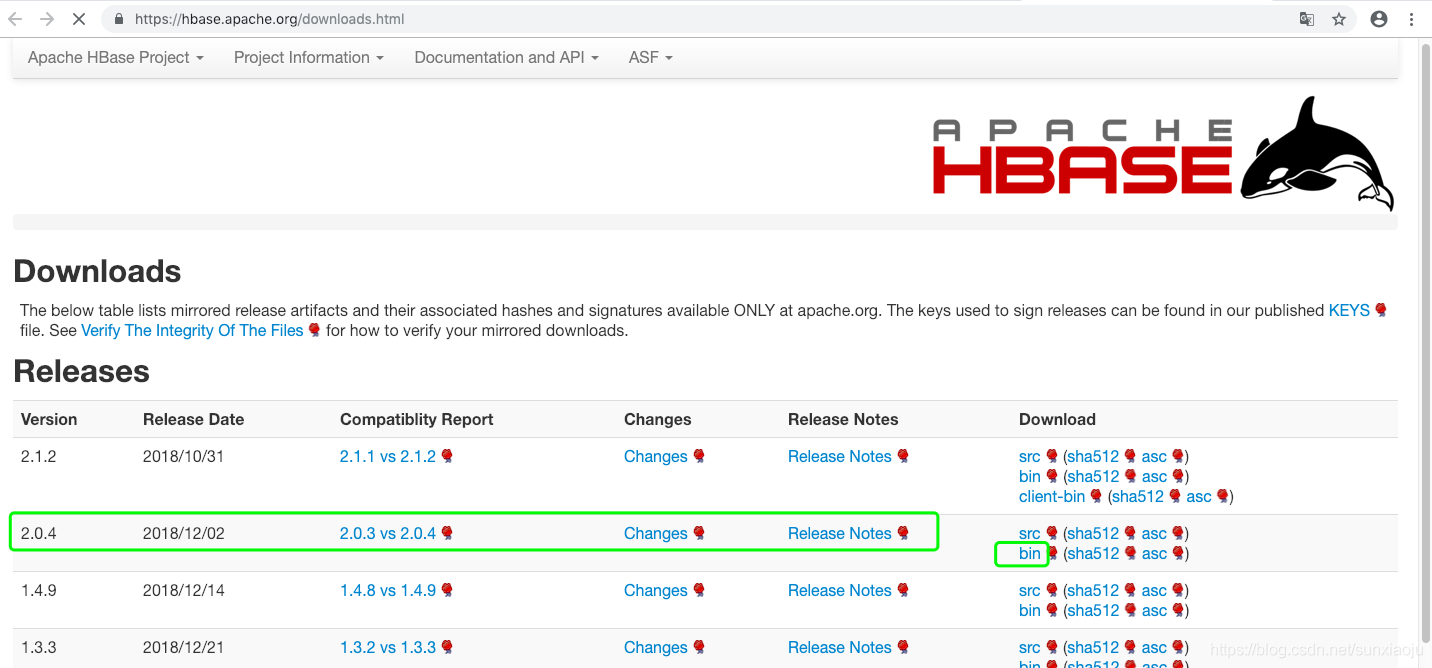Open Changes for version 1.3.3

click(x=656, y=647)
